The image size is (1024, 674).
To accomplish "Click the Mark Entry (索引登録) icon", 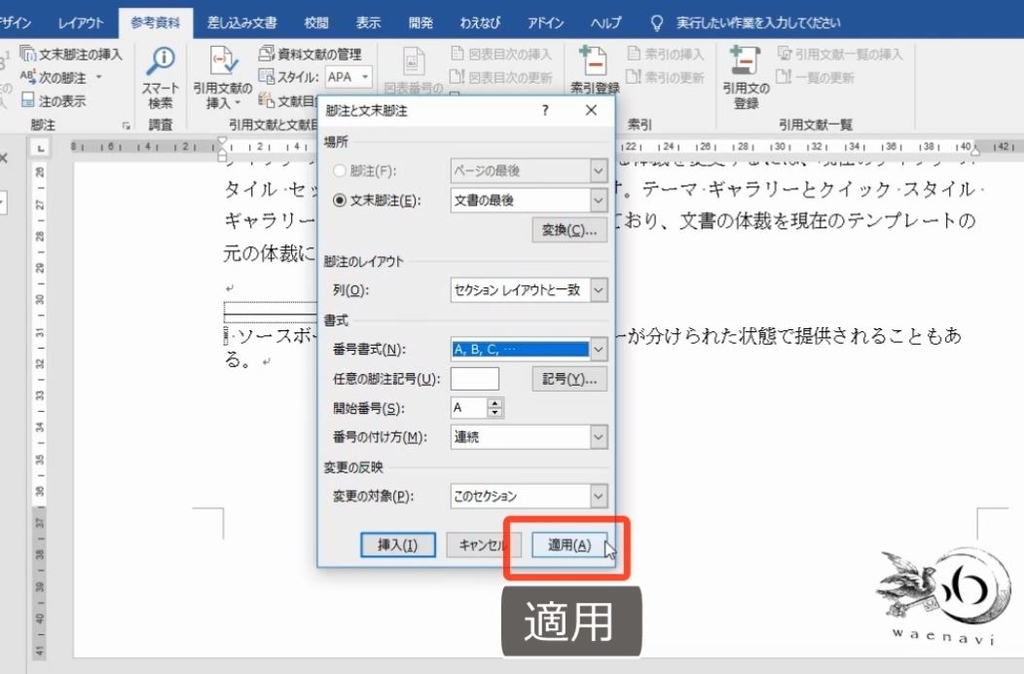I will (x=594, y=61).
